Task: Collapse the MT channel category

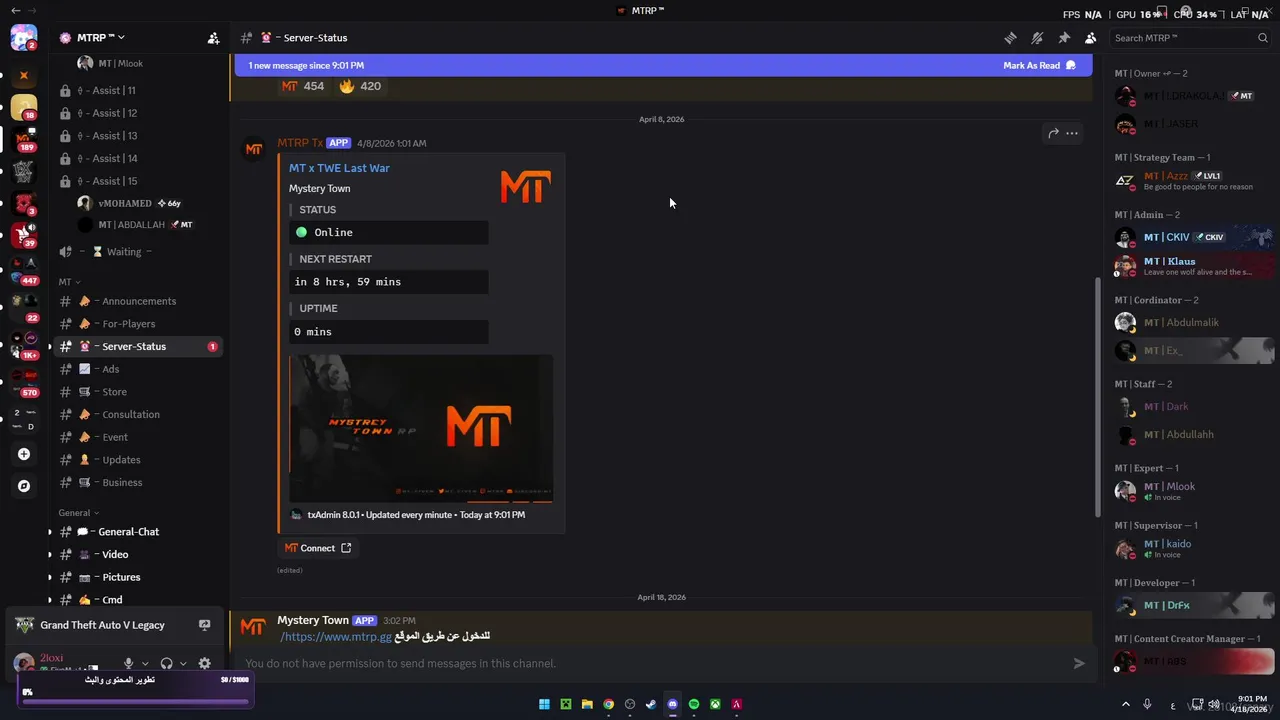Action: pyautogui.click(x=69, y=282)
